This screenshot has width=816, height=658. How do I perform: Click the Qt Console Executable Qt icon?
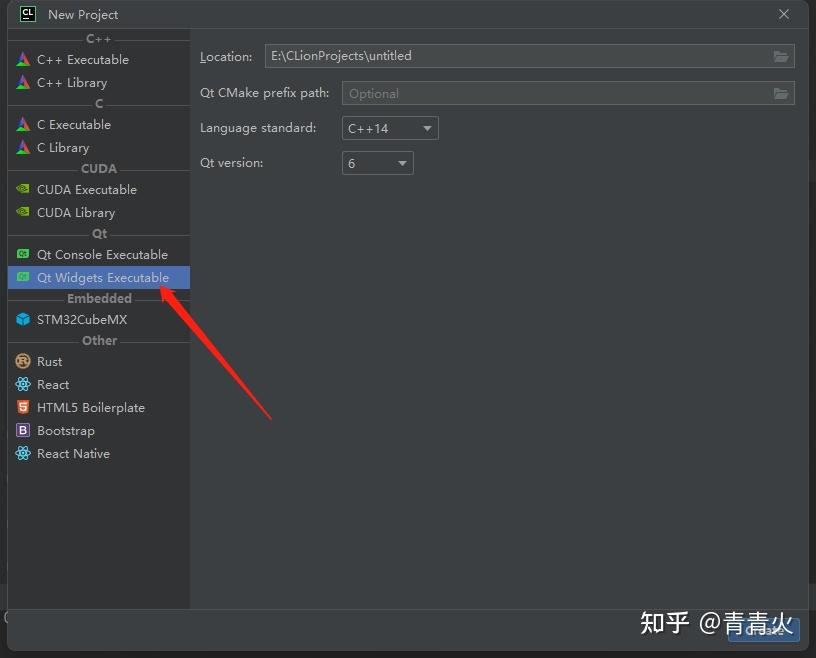pos(23,254)
